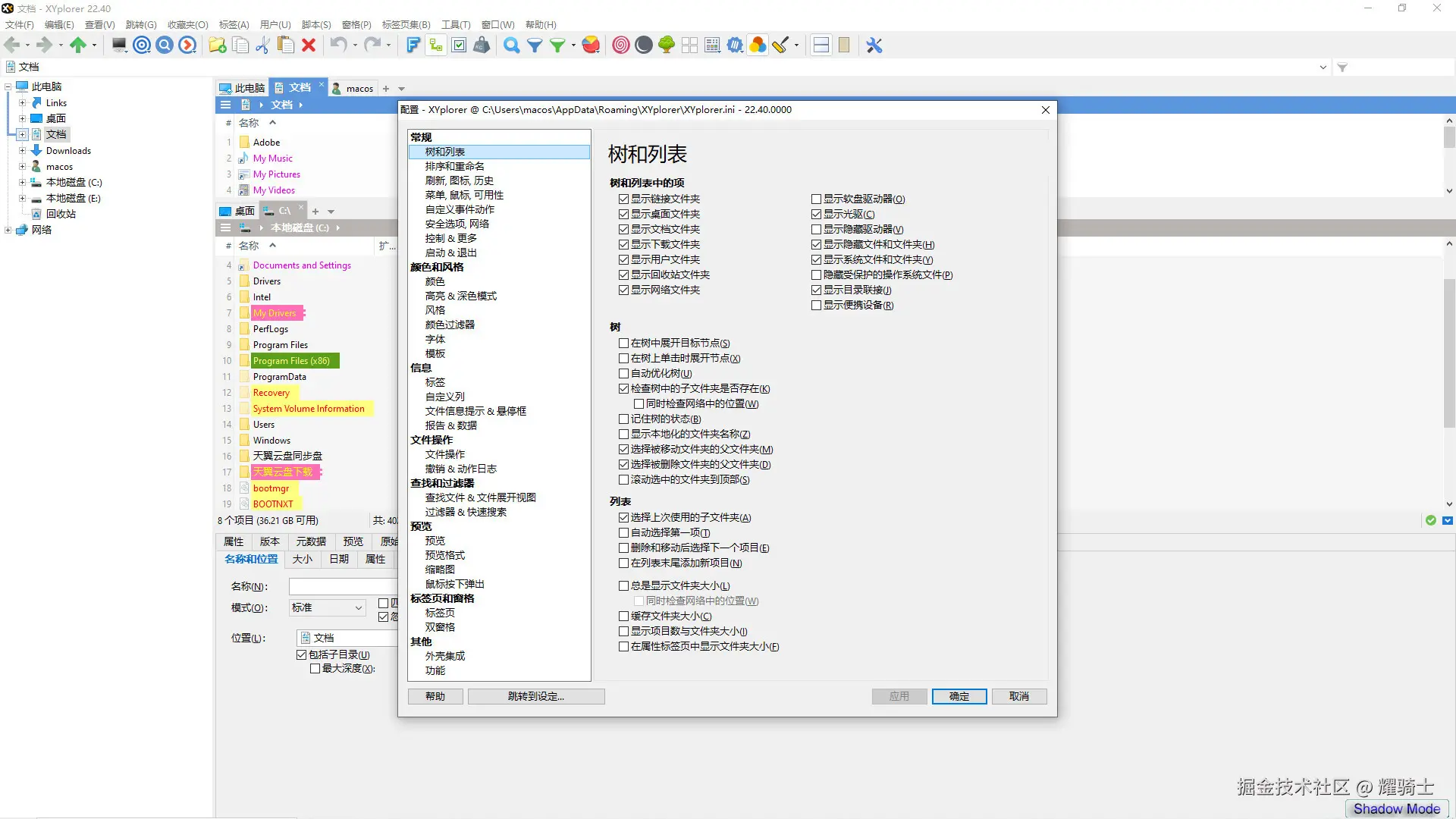This screenshot has width=1456, height=819.
Task: Click the 名称(N) input field
Action: coord(343,586)
